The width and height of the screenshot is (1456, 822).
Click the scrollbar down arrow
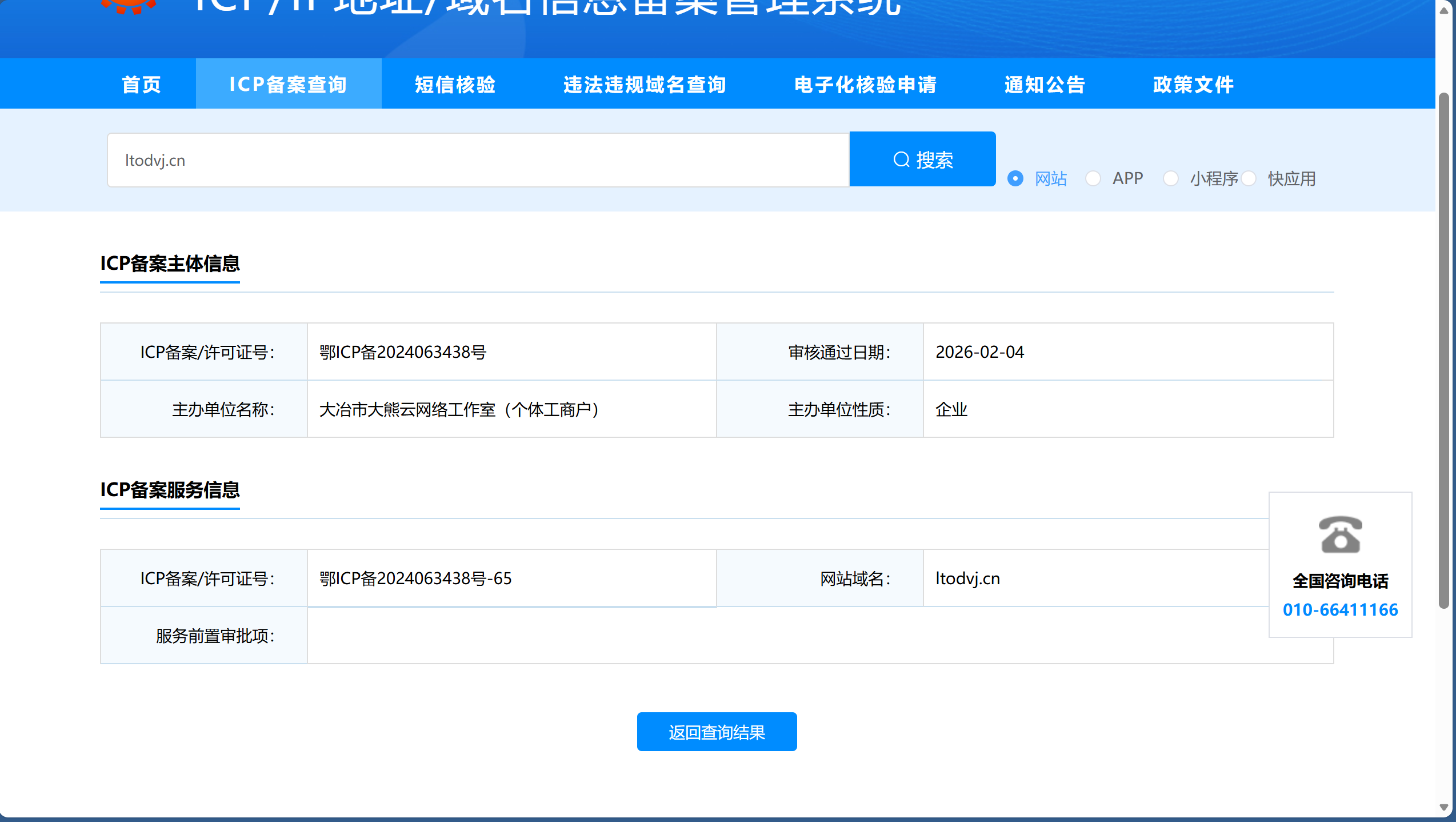click(x=1444, y=808)
